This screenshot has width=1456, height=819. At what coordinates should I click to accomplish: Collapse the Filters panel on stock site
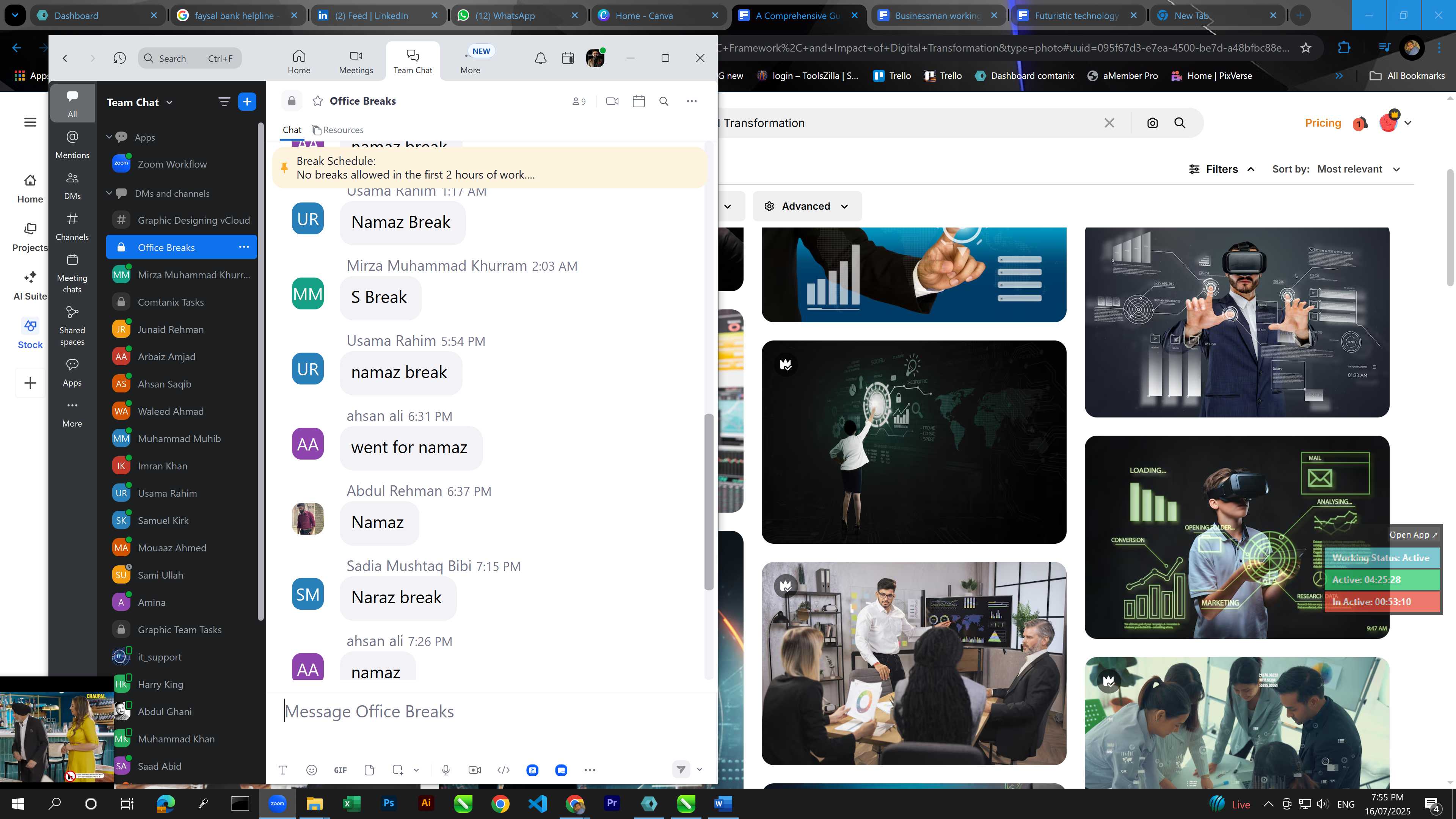(1222, 169)
